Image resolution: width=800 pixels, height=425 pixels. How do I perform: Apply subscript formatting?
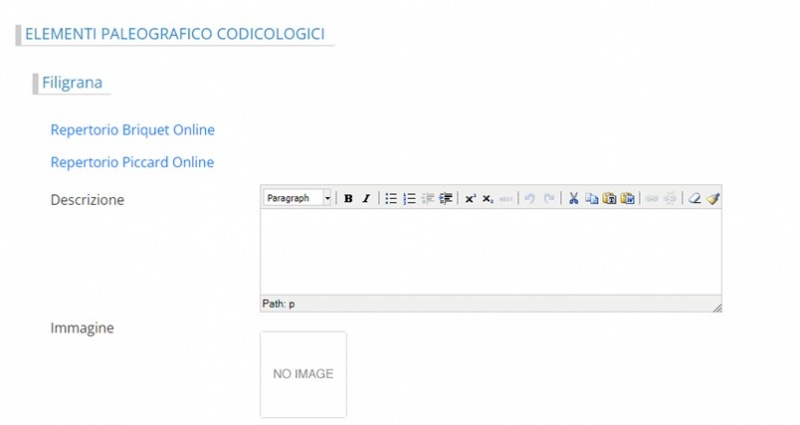[488, 199]
